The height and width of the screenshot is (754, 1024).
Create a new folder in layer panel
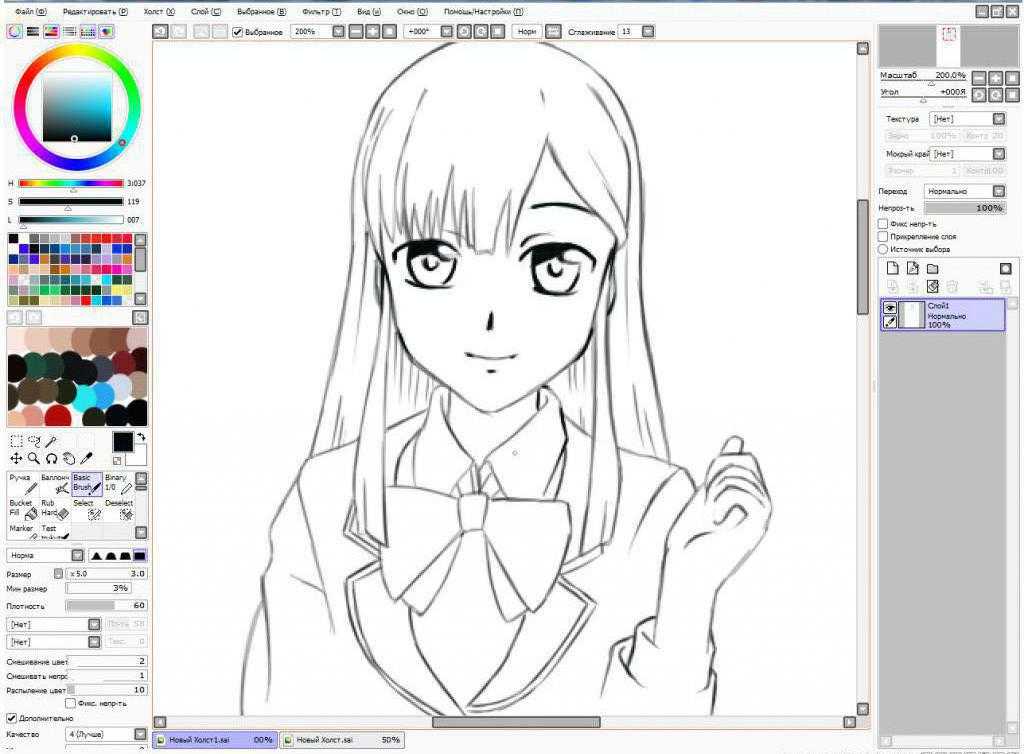click(932, 269)
